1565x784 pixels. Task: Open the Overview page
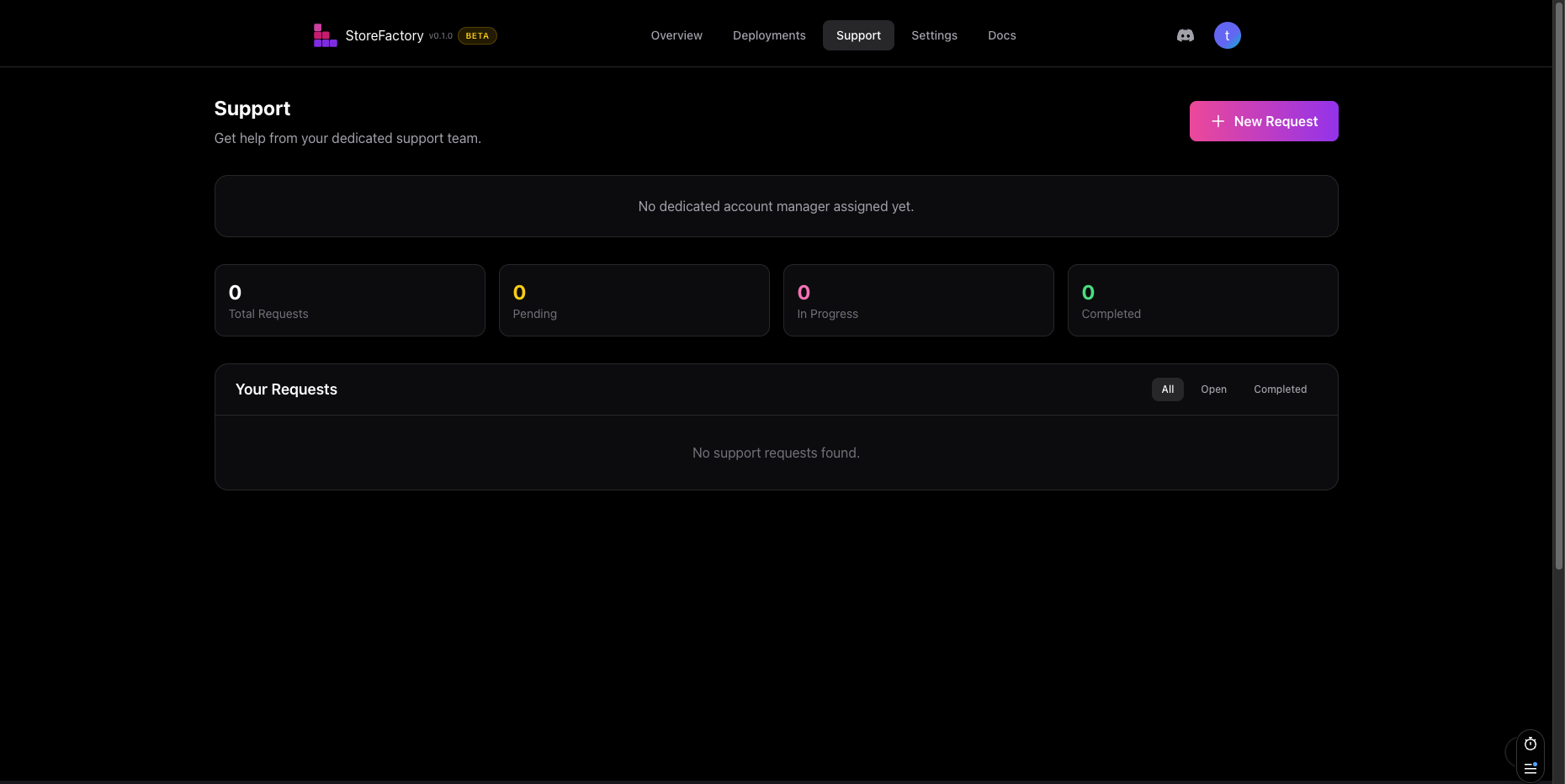point(676,35)
